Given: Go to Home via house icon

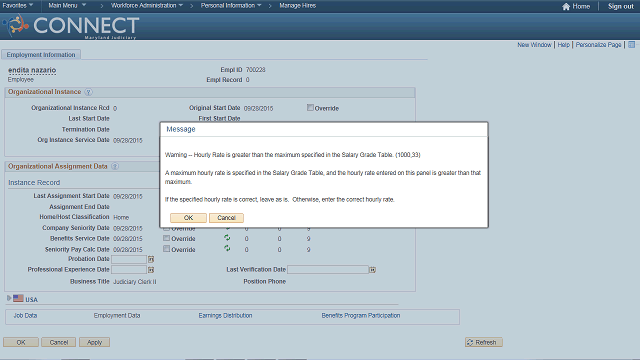Looking at the screenshot, I should click(566, 7).
